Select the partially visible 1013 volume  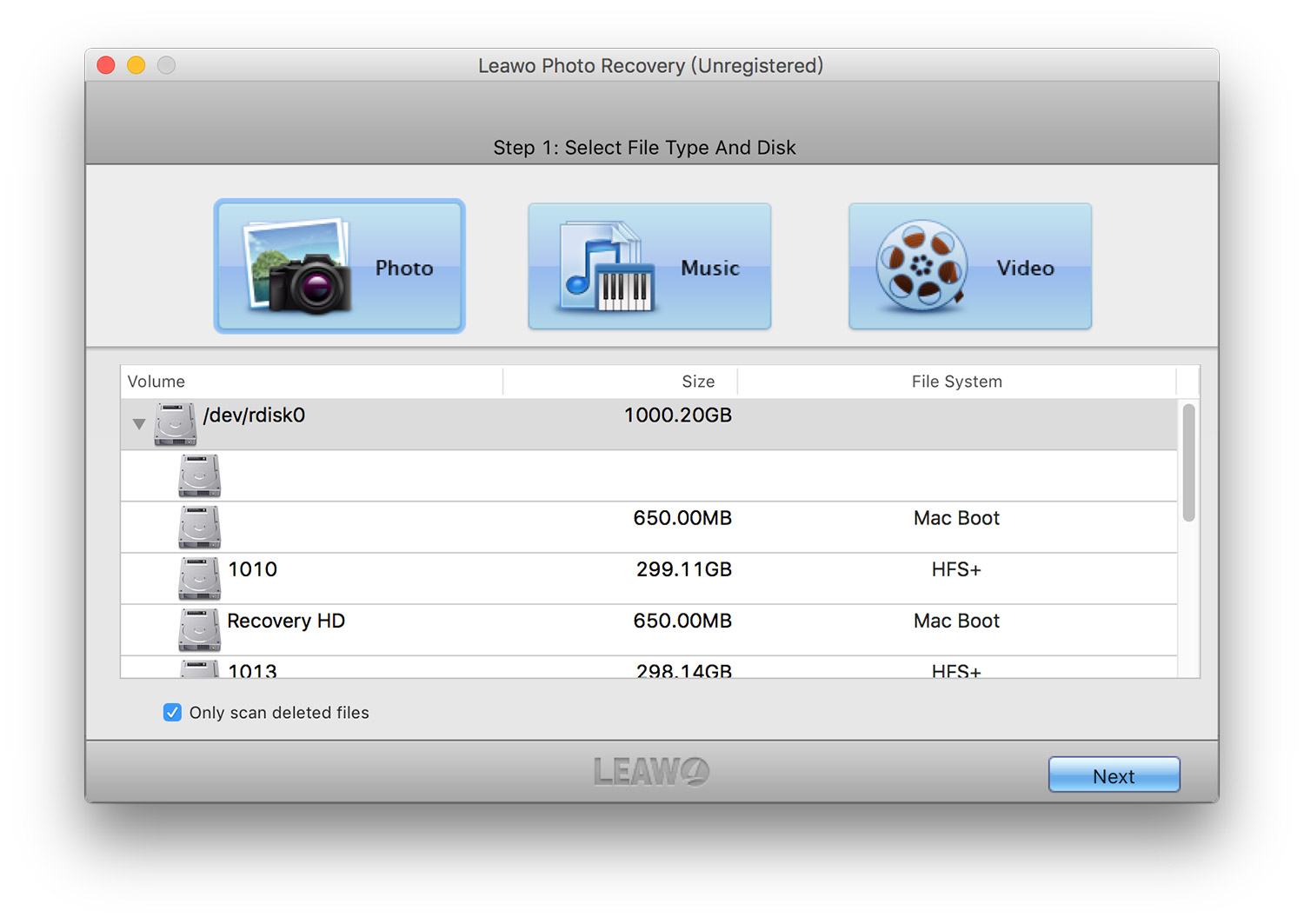252,670
